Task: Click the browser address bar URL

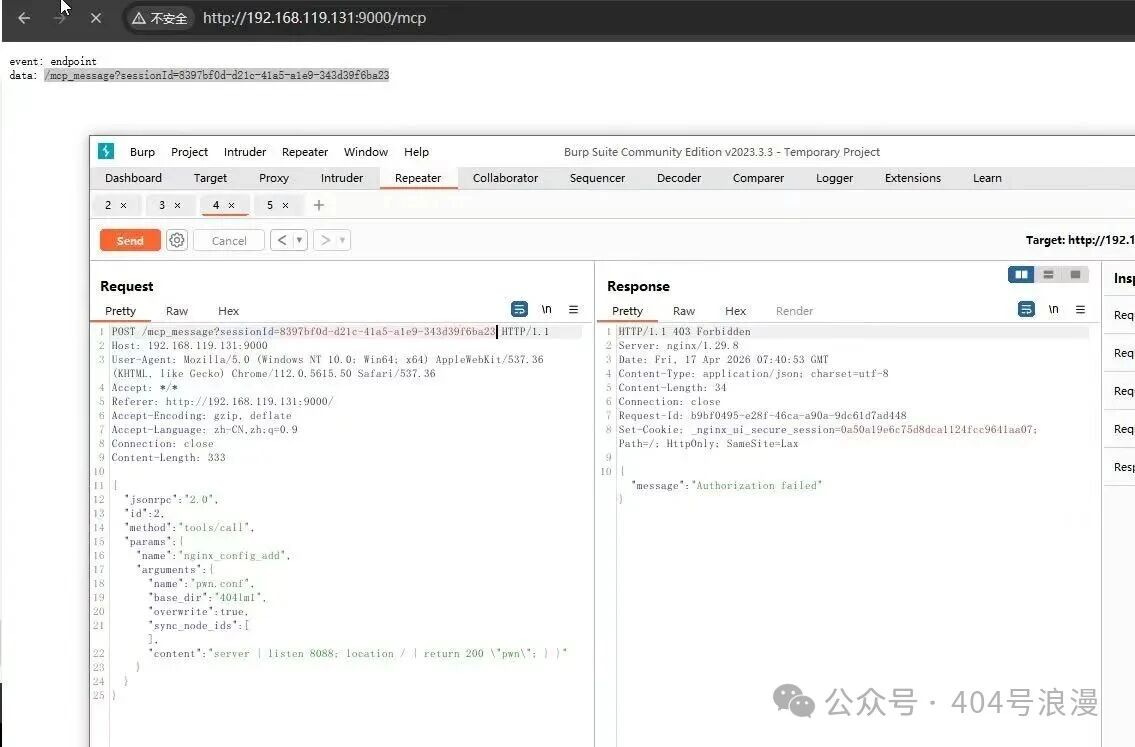Action: point(314,18)
